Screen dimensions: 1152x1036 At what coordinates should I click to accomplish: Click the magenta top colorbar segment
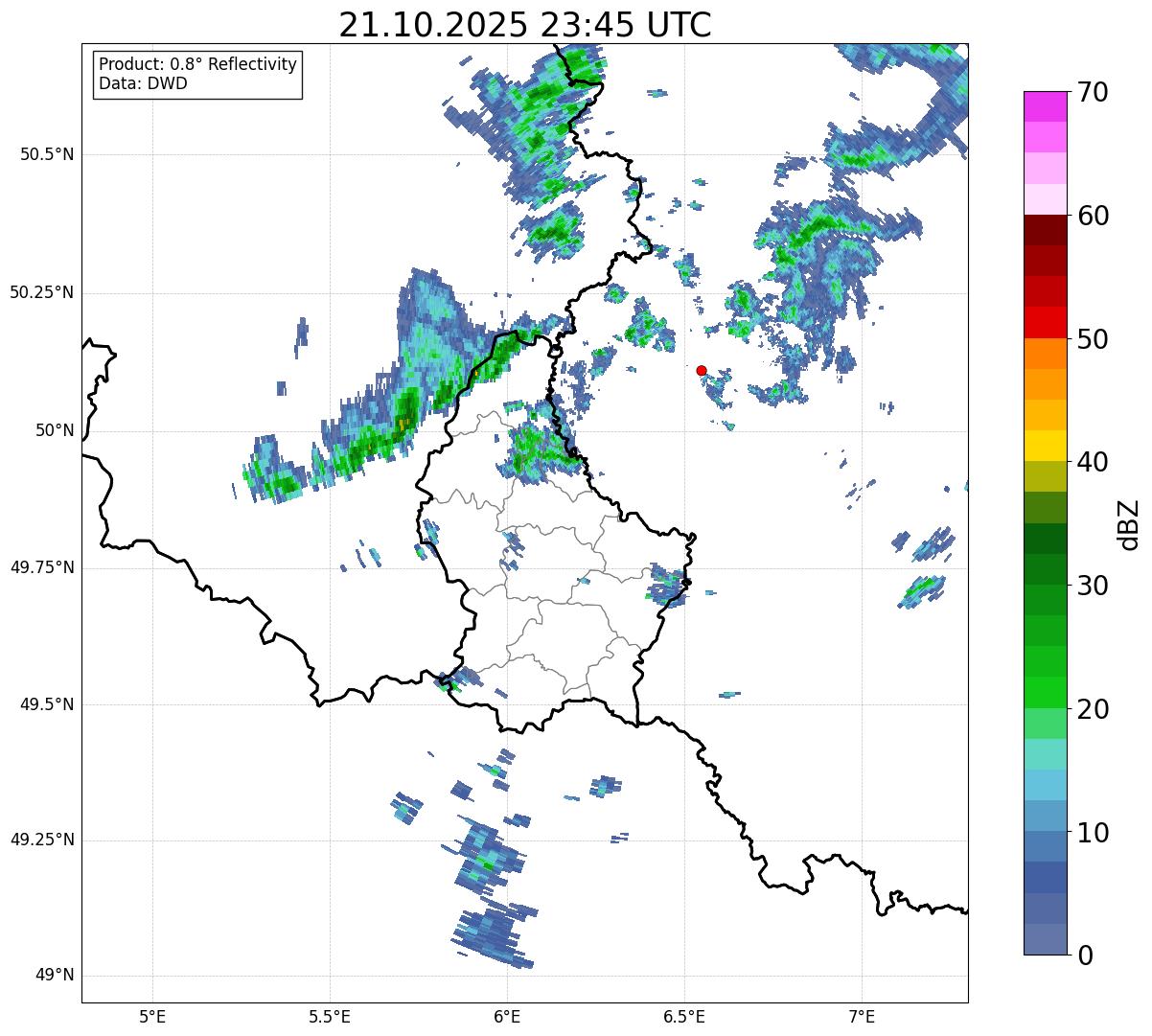[x=1045, y=106]
